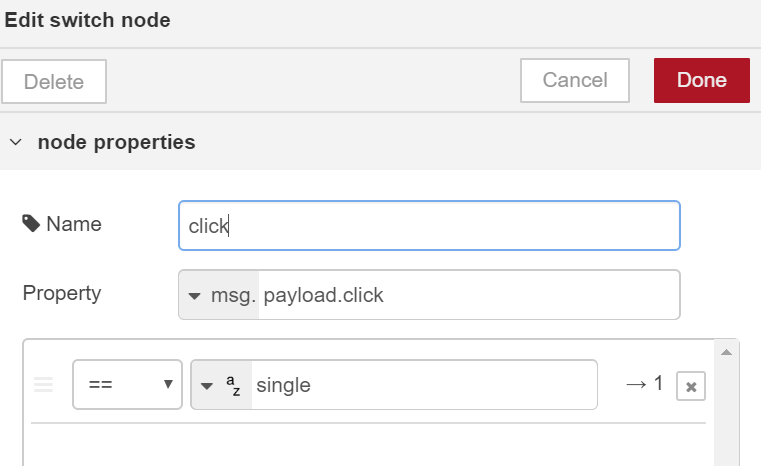Click the Property label
The image size is (761, 466).
62,294
